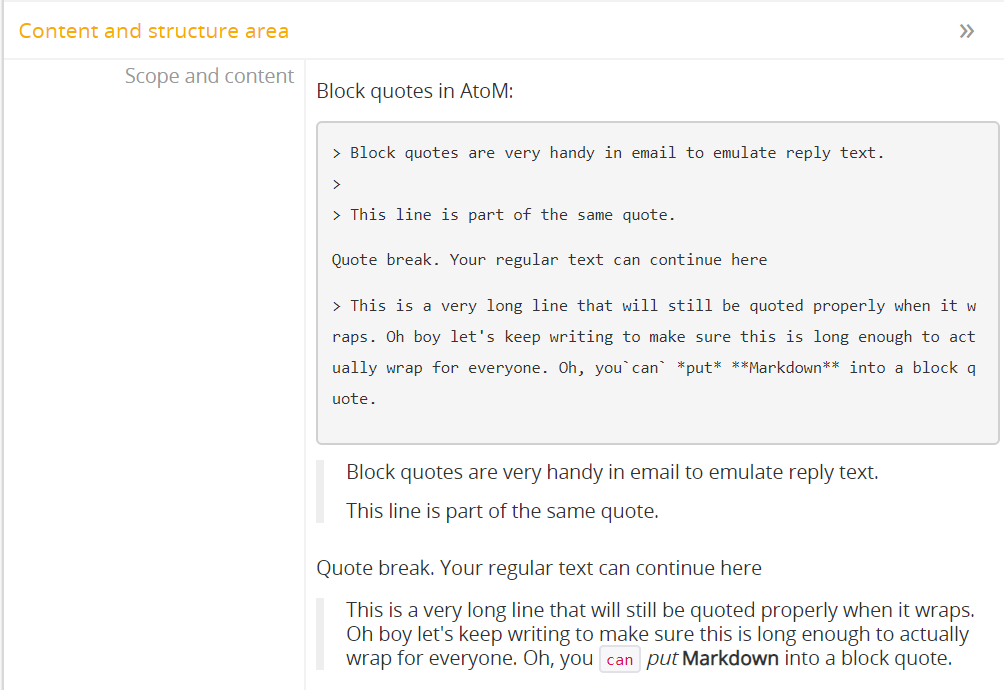
Task: Click rendered quote 'This line is part of the same quote'
Action: click(502, 511)
